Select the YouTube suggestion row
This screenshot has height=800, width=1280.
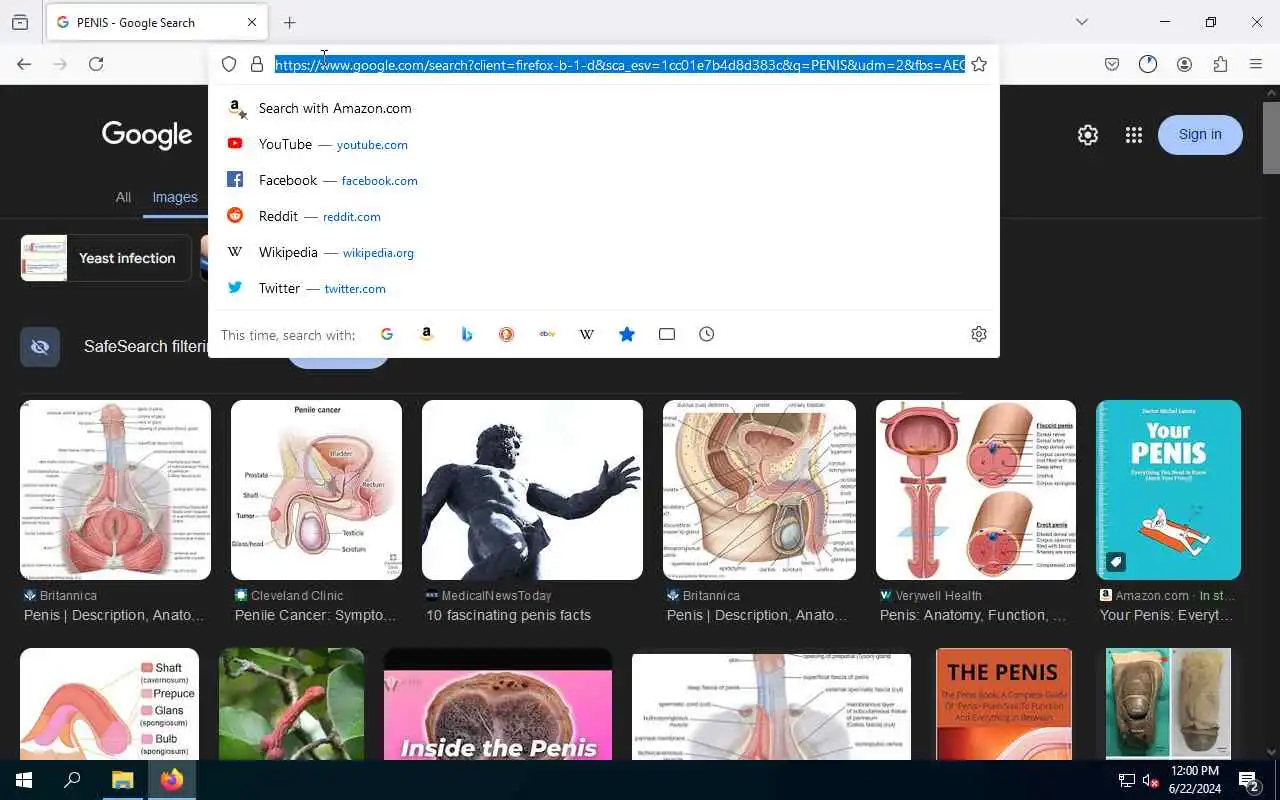tap(604, 144)
